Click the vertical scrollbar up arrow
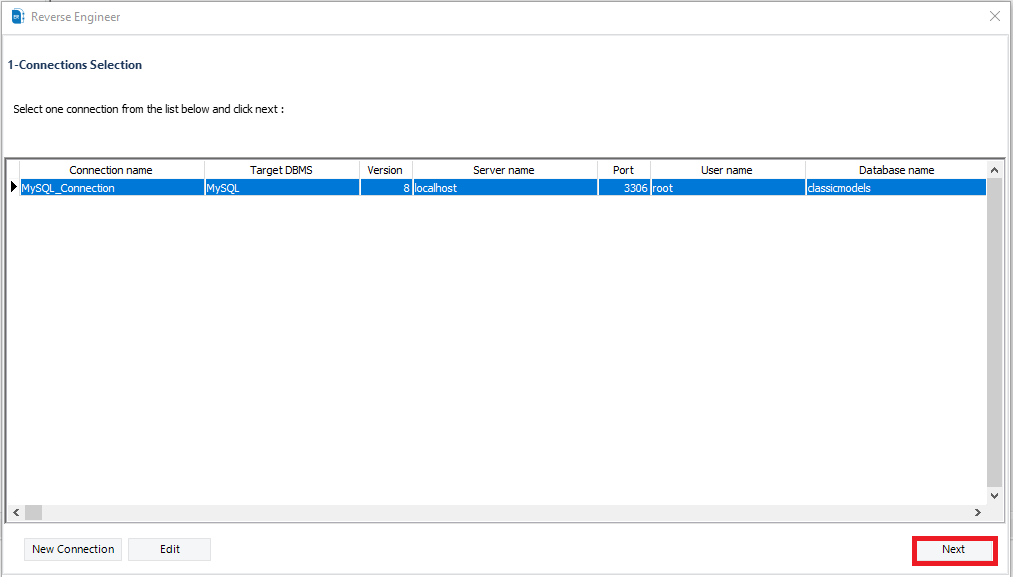The image size is (1013, 577). pos(994,169)
